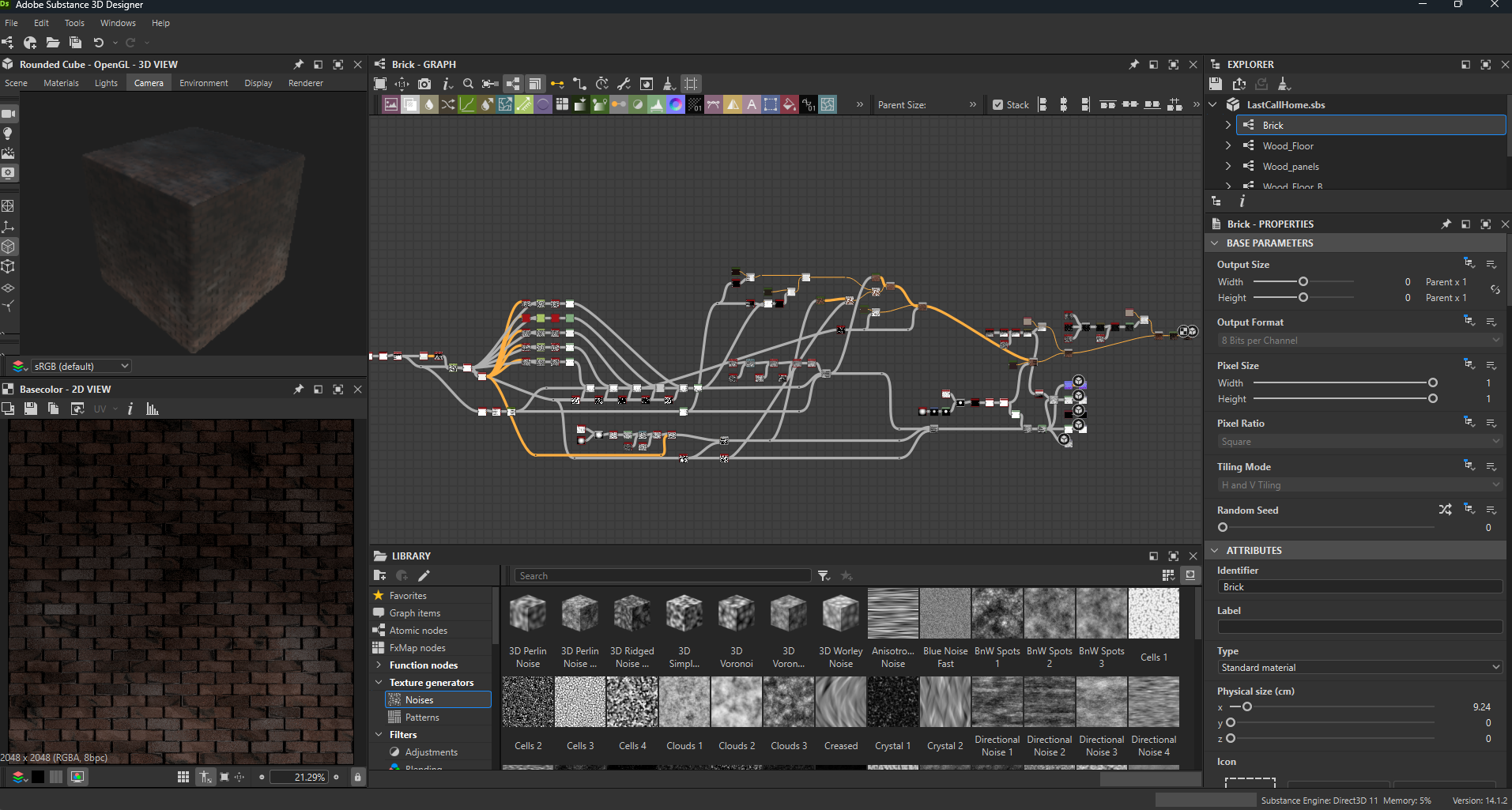The height and width of the screenshot is (810, 1512).
Task: Add a Curve node from the node bar
Action: click(x=467, y=104)
